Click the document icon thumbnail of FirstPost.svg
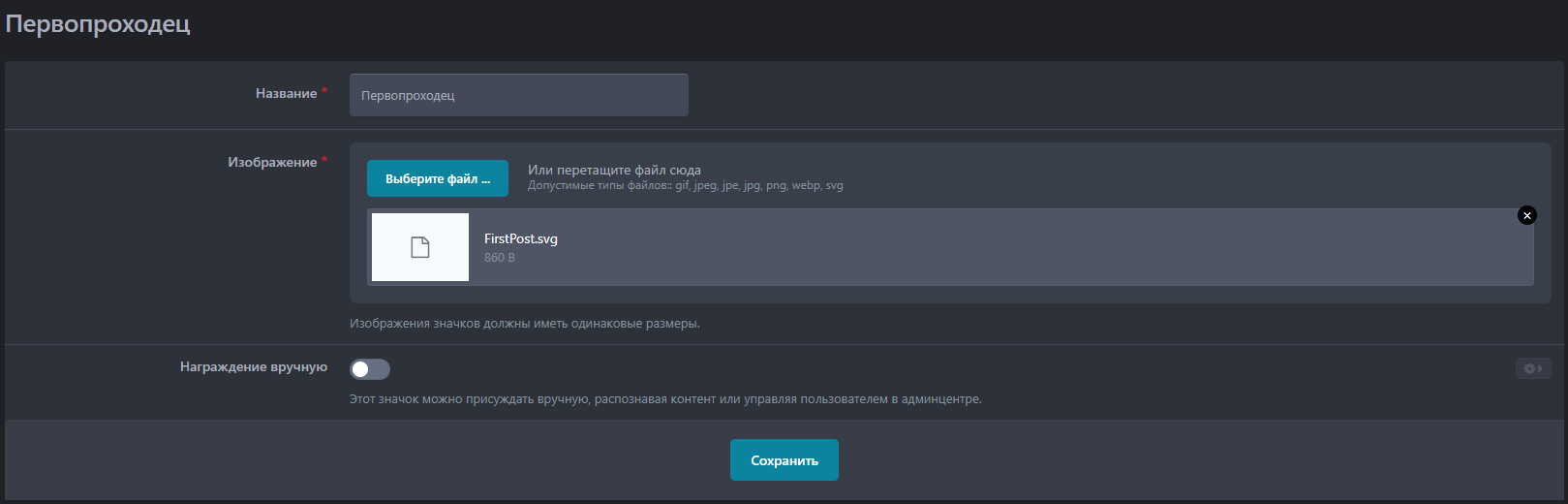 click(x=419, y=247)
